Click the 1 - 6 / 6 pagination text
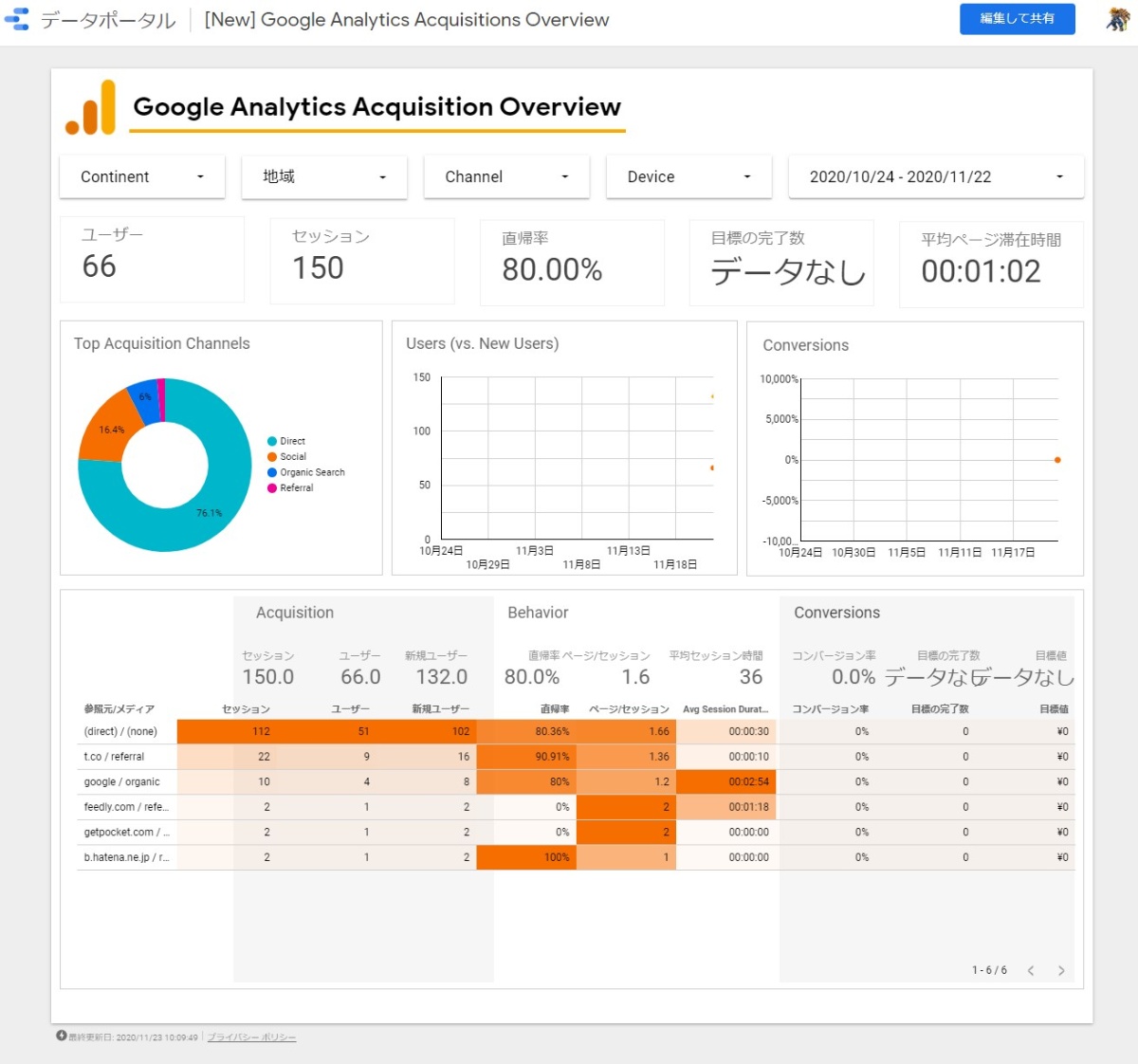The image size is (1138, 1064). pos(989,970)
